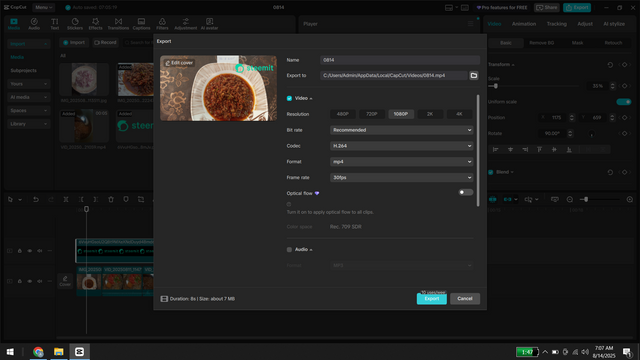Uncheck the Video export checkbox
This screenshot has width=640, height=360.
pos(289,98)
